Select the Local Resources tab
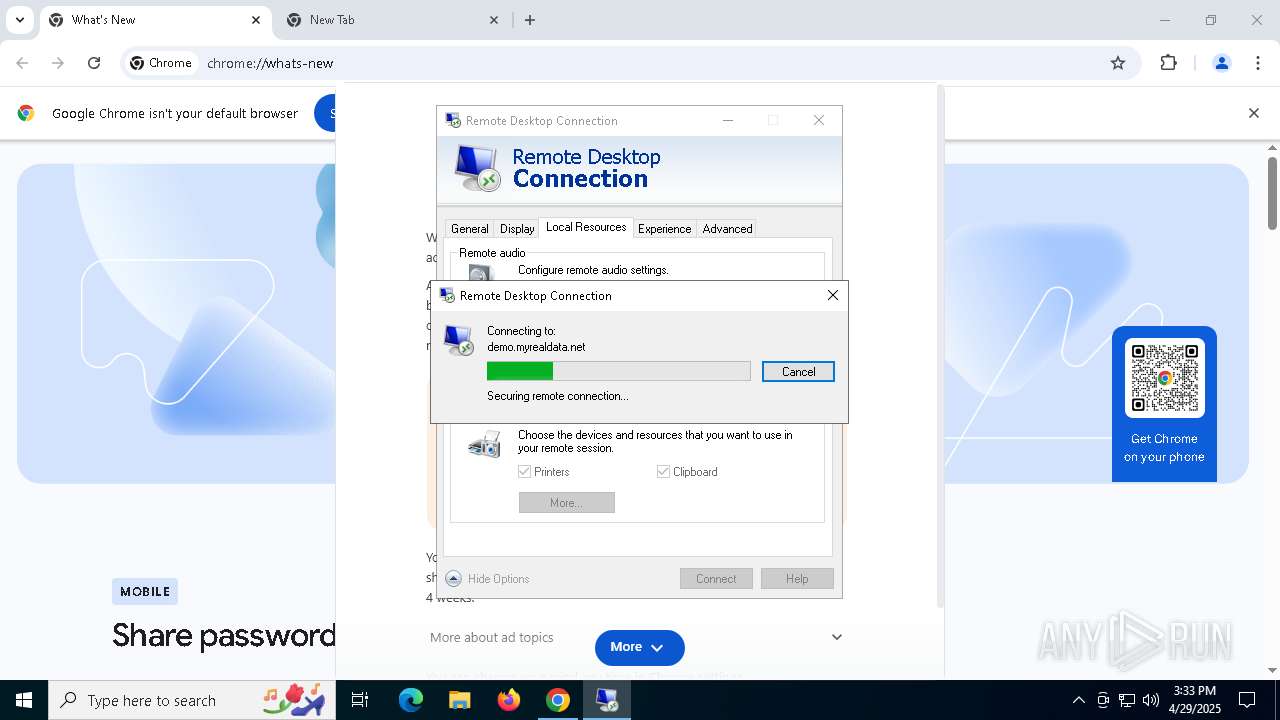The width and height of the screenshot is (1280, 720). coord(586,227)
